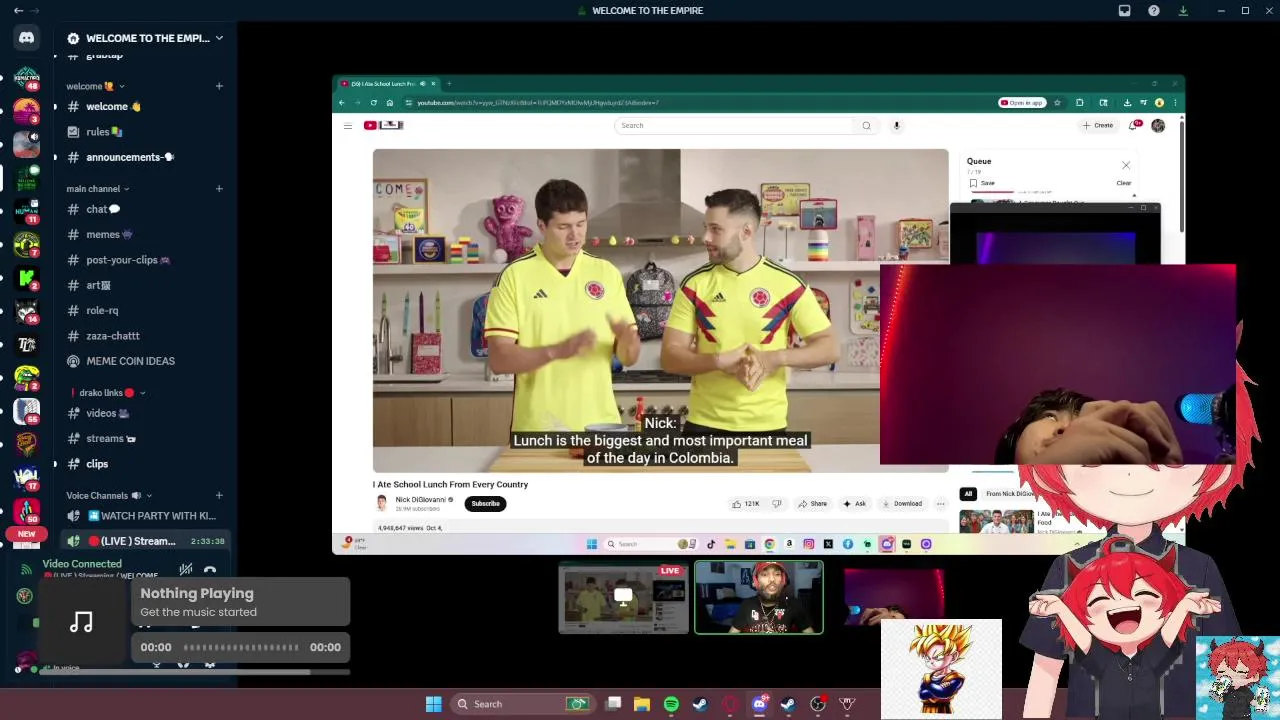
Task: Click the YouTube search magnifier button
Action: point(866,125)
